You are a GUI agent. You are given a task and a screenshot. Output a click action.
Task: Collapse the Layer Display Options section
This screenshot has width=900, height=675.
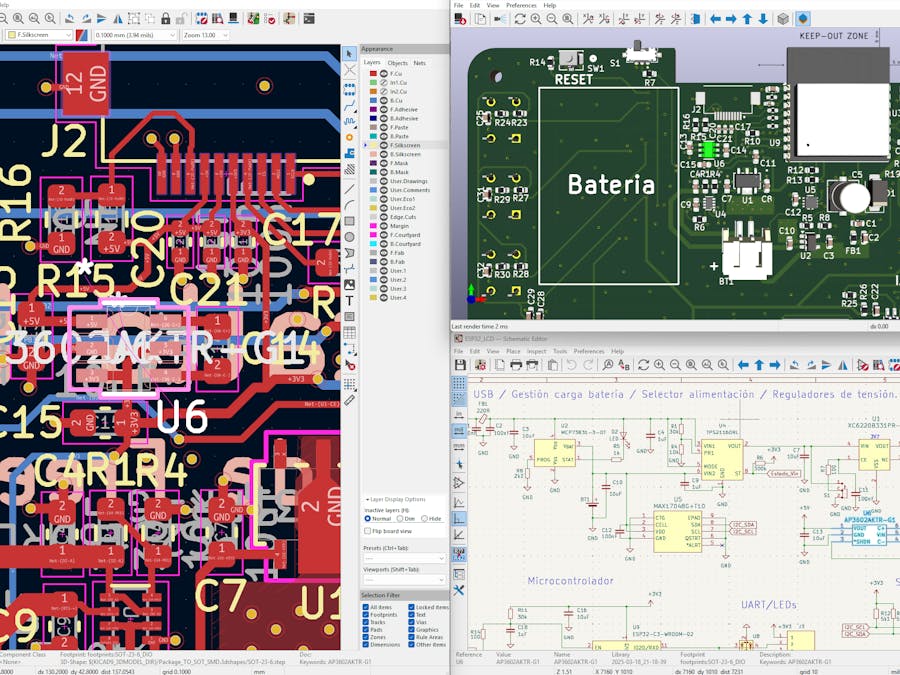coord(368,499)
